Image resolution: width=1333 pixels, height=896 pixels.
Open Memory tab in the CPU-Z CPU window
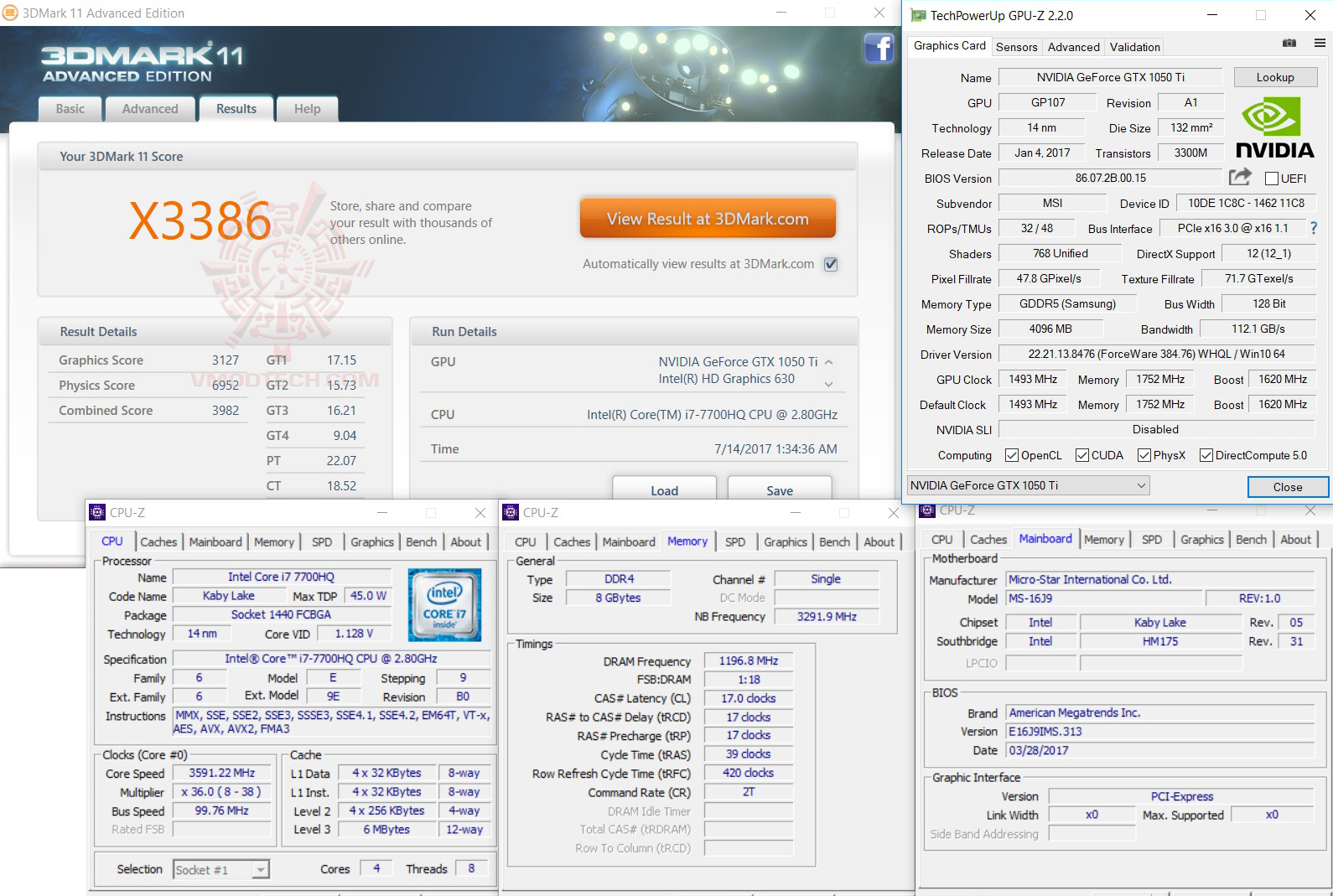point(273,542)
